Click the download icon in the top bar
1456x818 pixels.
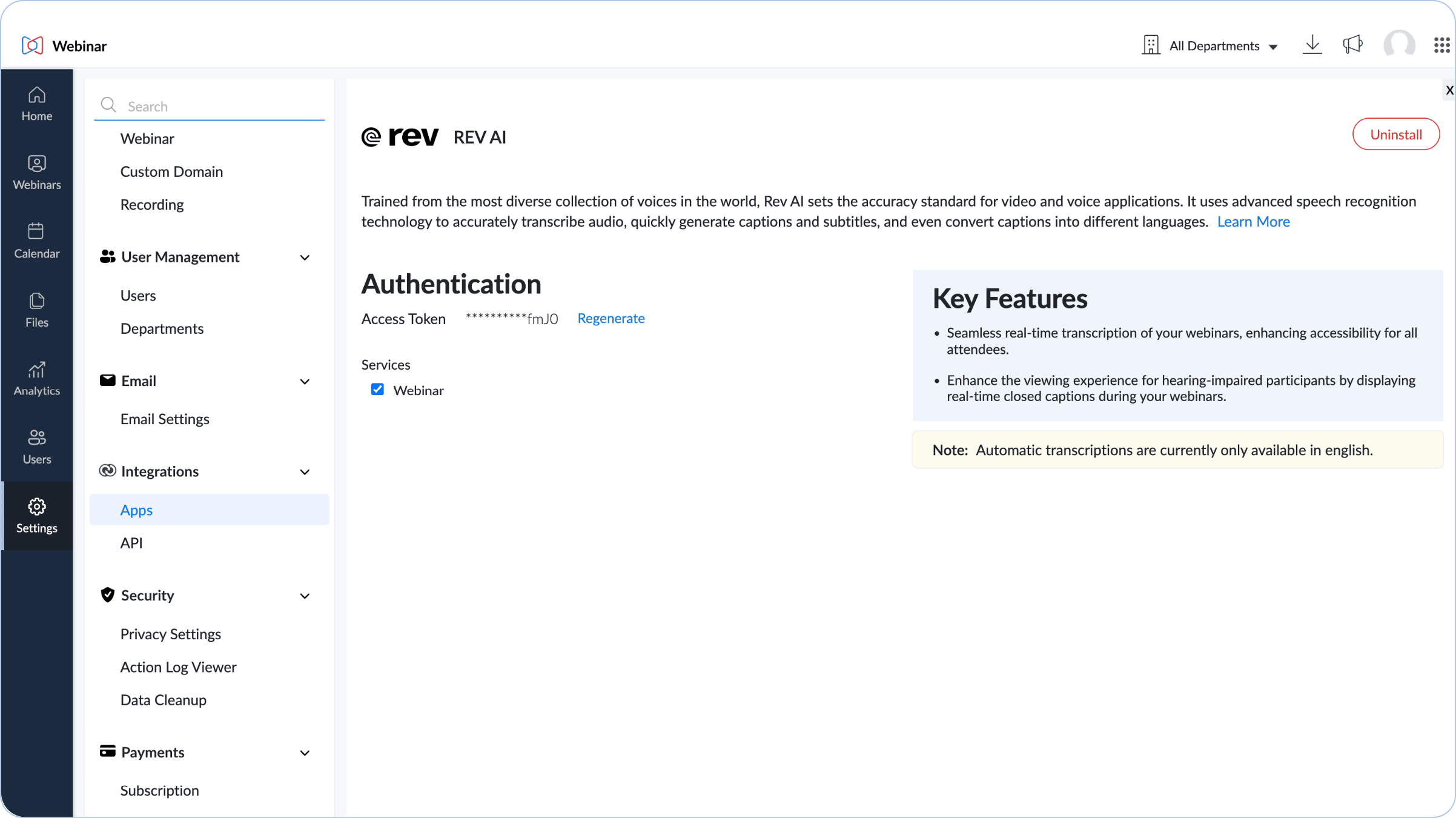point(1312,44)
